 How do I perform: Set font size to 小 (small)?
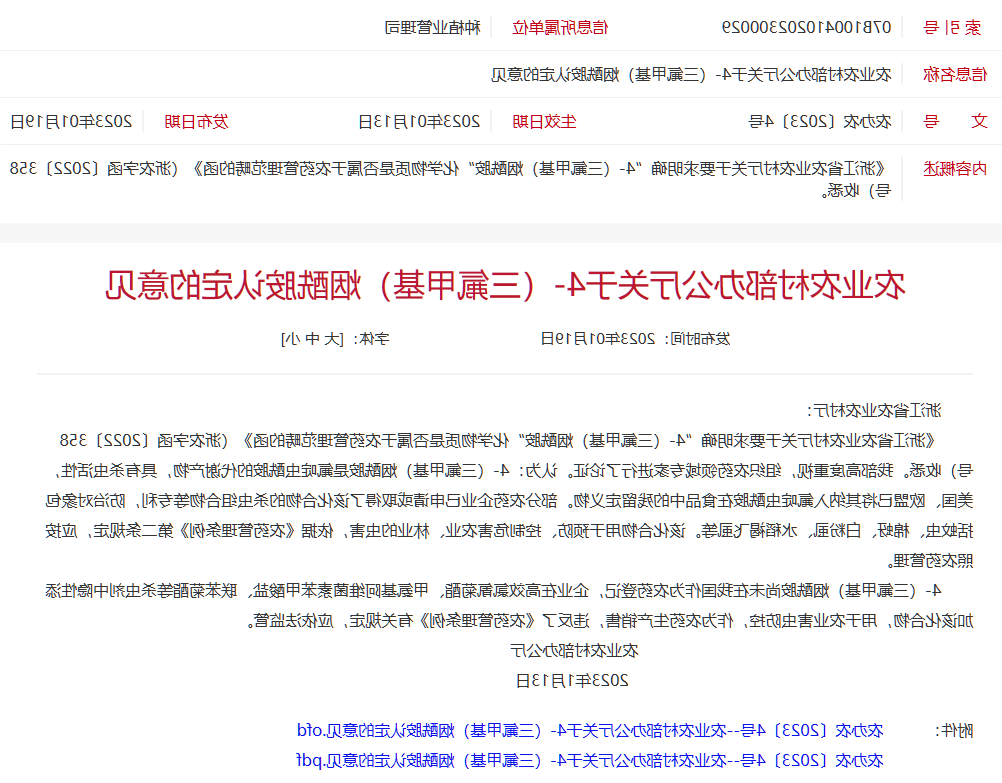coord(293,338)
